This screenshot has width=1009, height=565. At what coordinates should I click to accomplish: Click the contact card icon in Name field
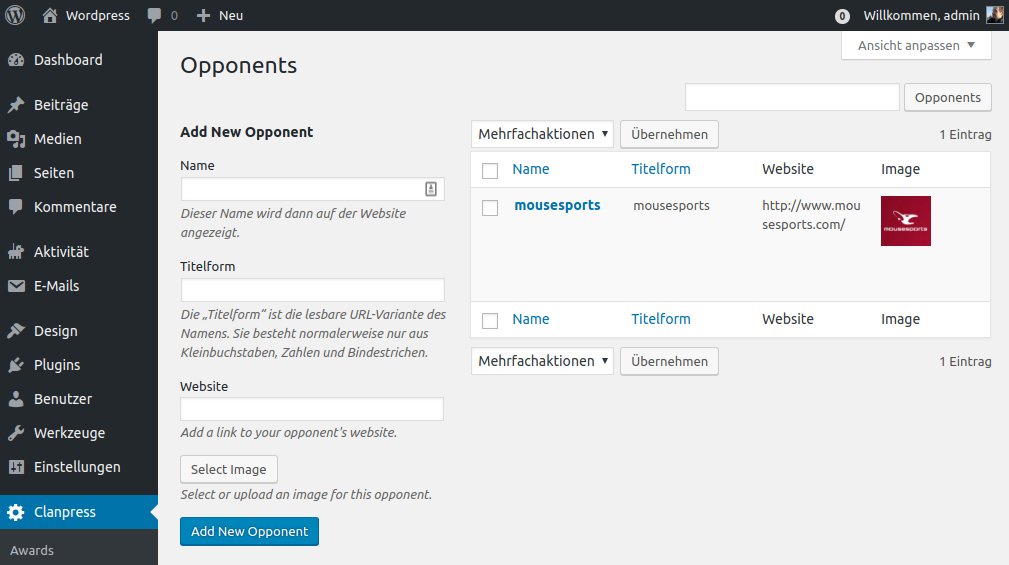[x=431, y=189]
